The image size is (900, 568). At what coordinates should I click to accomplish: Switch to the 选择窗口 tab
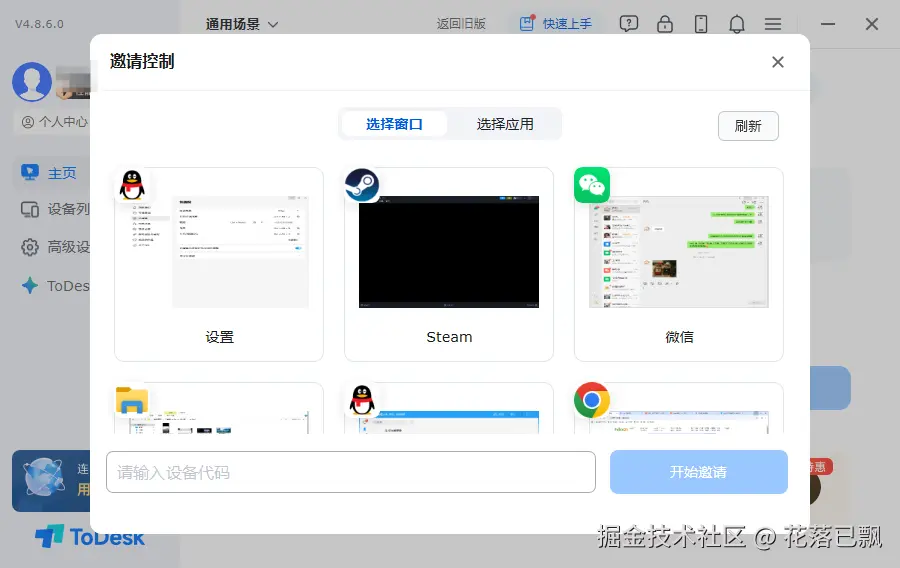pyautogui.click(x=394, y=124)
